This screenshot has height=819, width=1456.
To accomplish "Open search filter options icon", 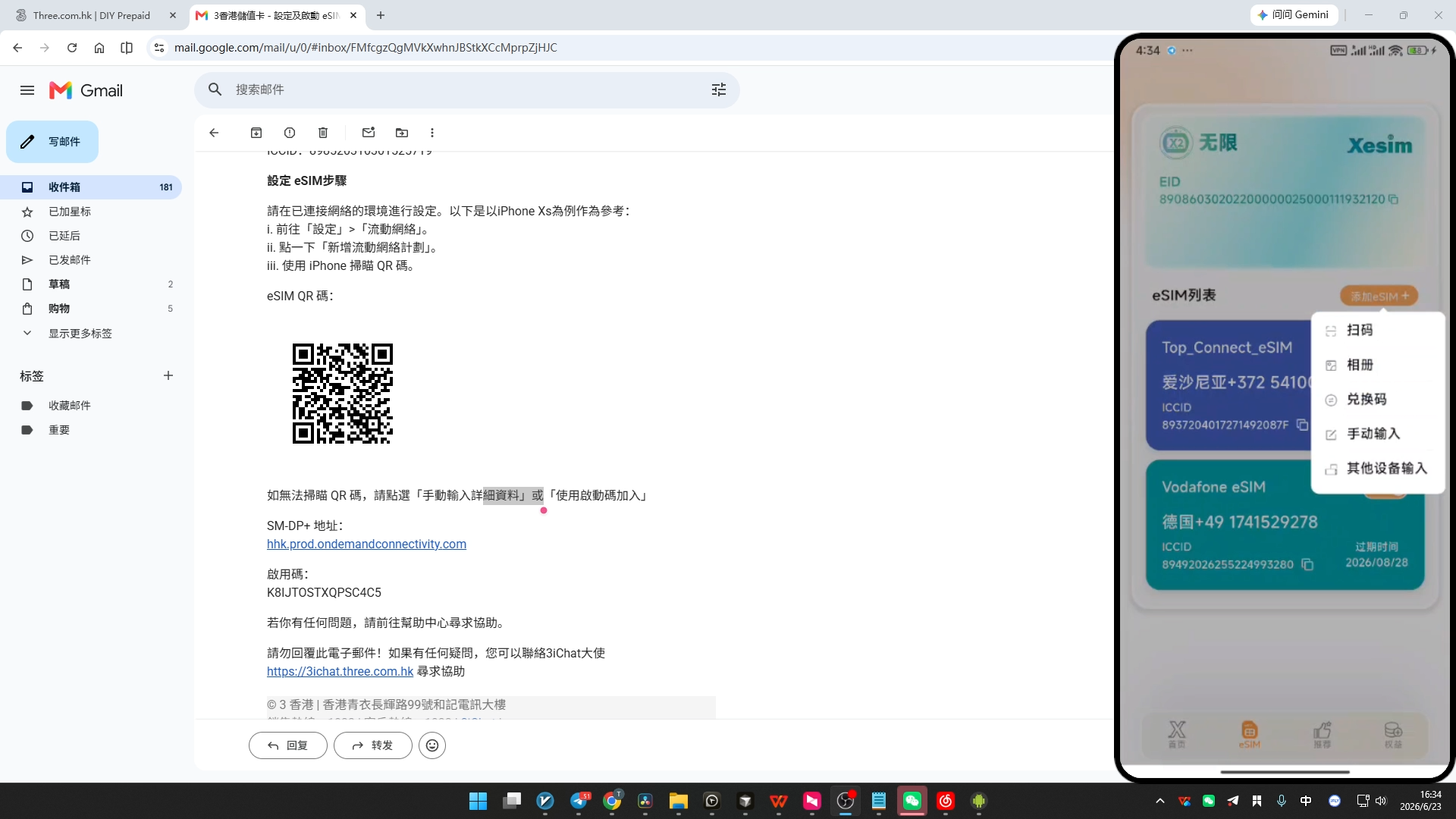I will (719, 89).
